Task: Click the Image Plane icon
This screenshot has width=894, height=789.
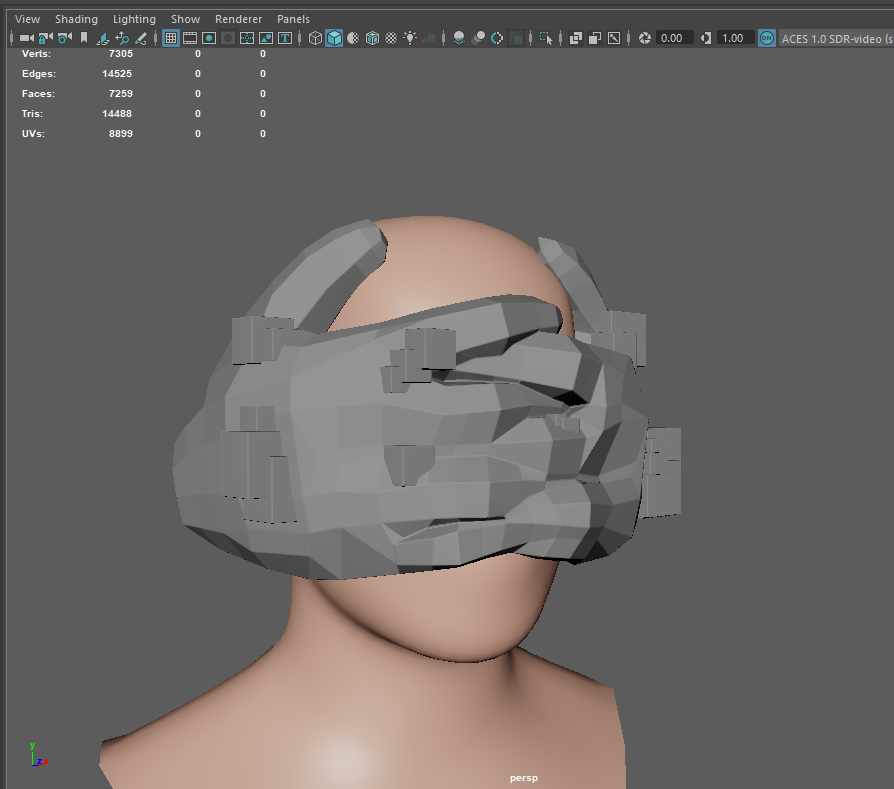Action: pyautogui.click(x=103, y=38)
